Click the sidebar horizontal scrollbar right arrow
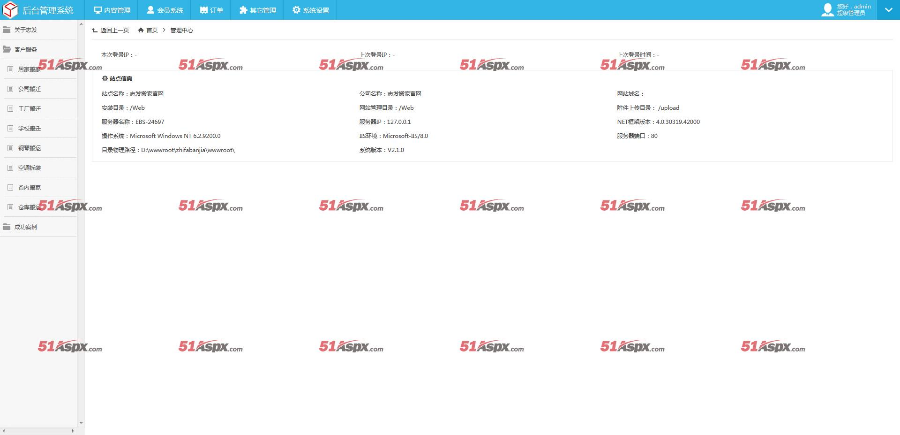The image size is (900, 435). point(73,430)
